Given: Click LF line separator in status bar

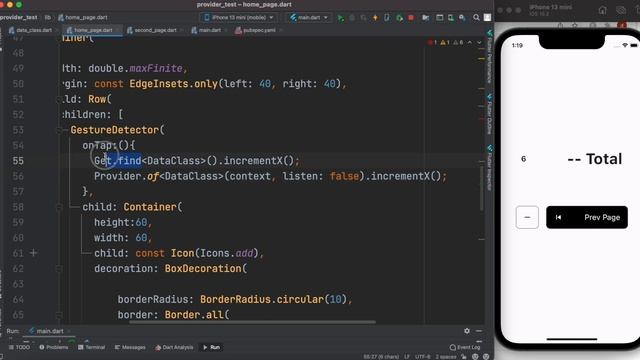Looking at the screenshot, I should pyautogui.click(x=407, y=357).
